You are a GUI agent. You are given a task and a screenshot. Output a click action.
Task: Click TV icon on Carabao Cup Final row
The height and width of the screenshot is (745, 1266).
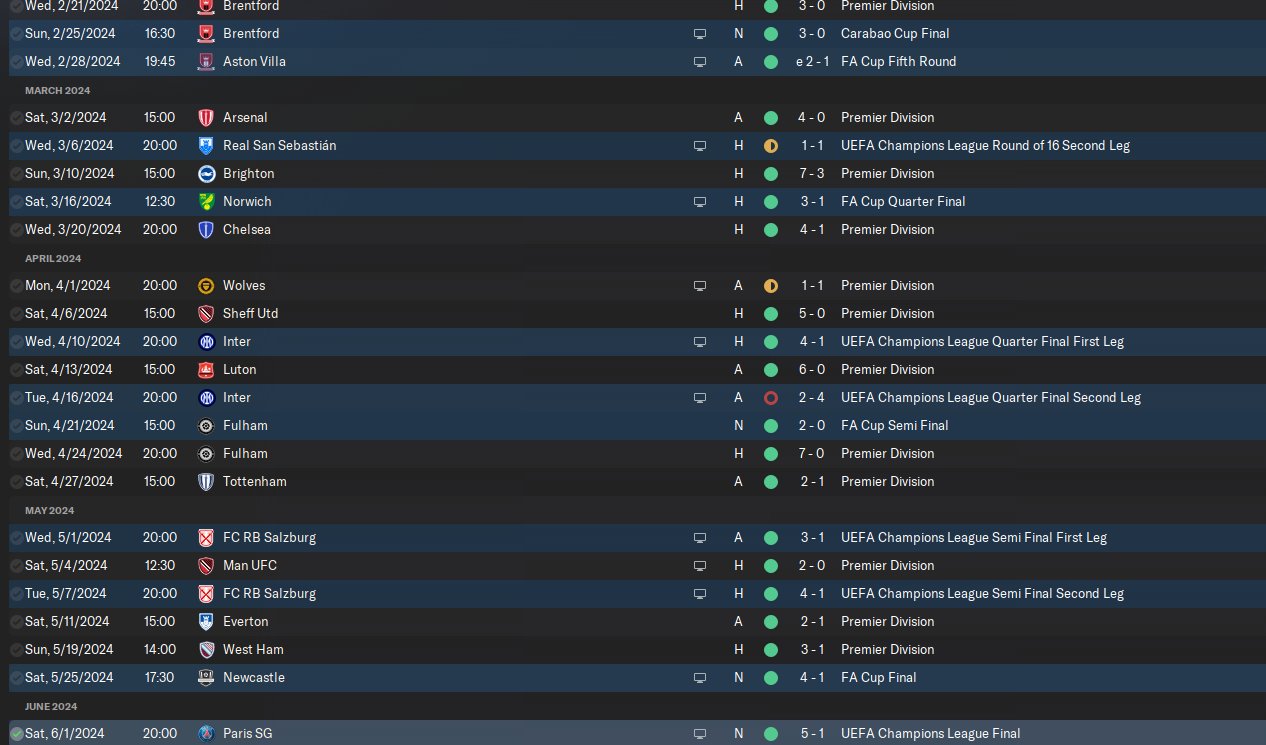pyautogui.click(x=700, y=33)
